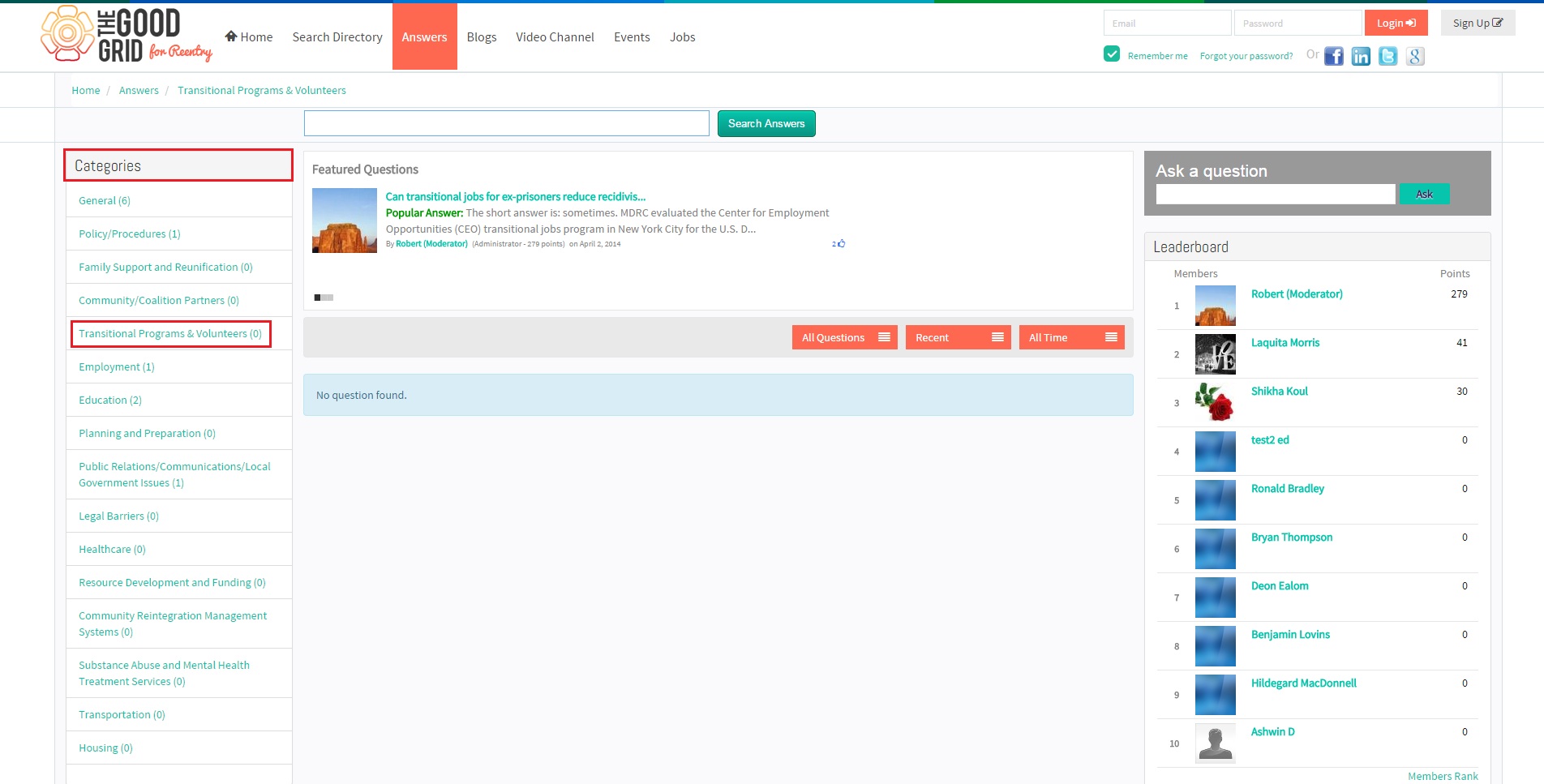Open the Transportation (0) category
Image resolution: width=1544 pixels, height=784 pixels.
[122, 714]
